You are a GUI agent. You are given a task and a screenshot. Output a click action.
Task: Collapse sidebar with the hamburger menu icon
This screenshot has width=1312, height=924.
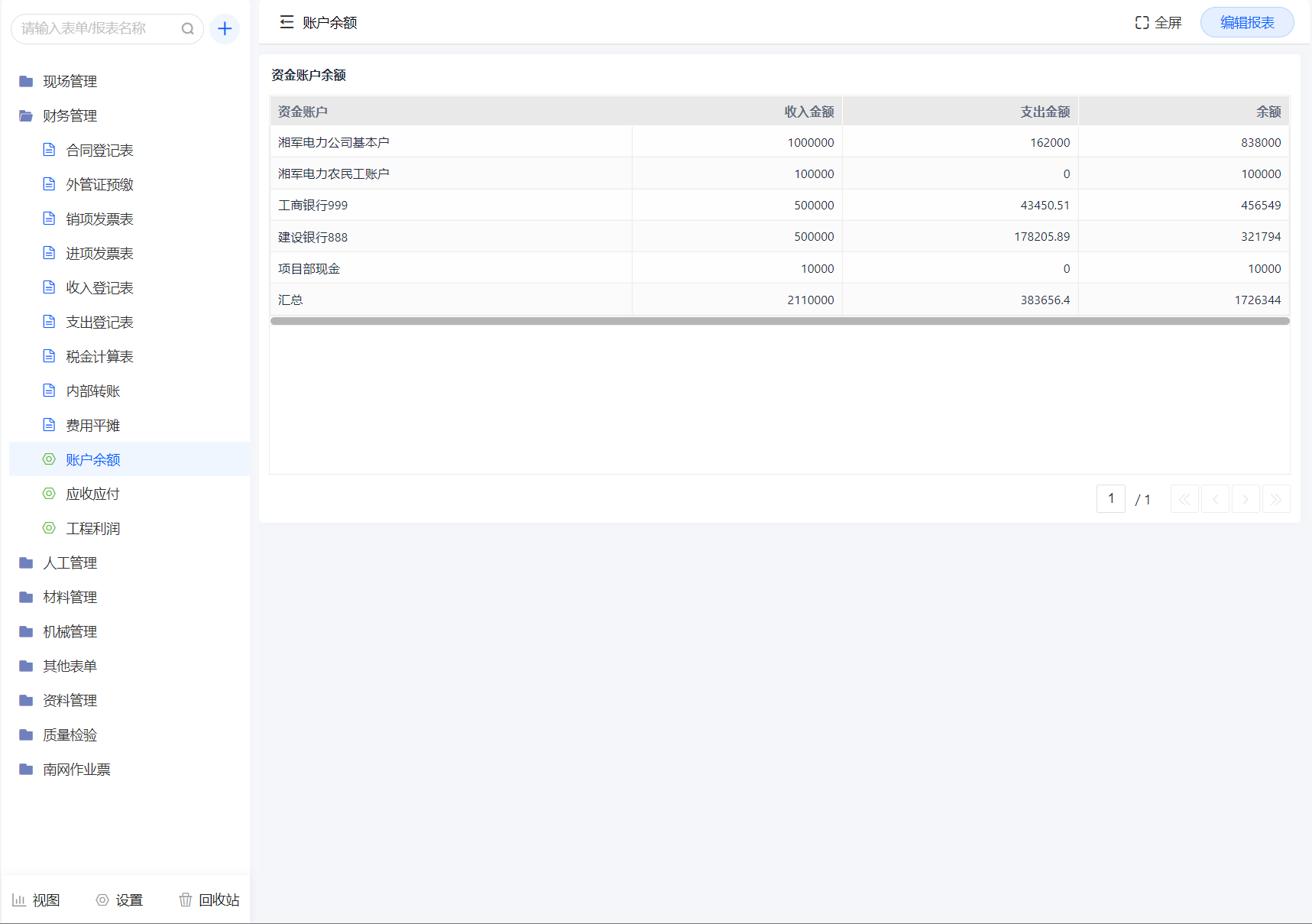pyautogui.click(x=287, y=22)
